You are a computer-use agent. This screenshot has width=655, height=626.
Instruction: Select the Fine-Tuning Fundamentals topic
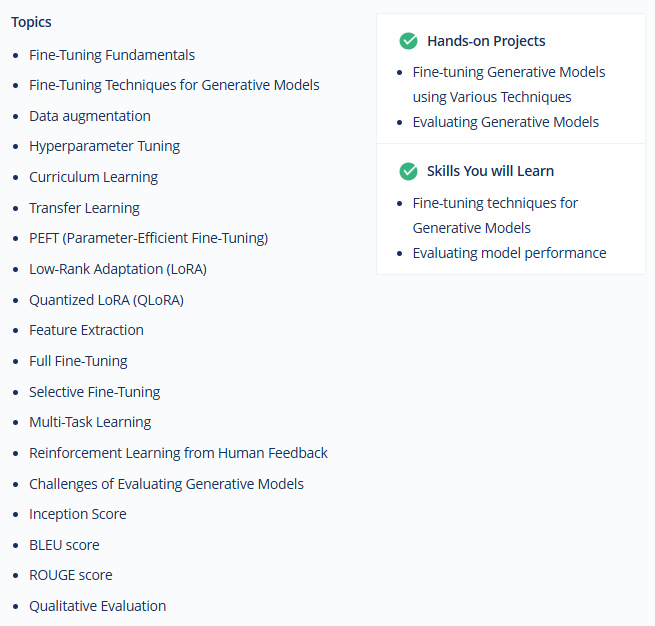(112, 55)
